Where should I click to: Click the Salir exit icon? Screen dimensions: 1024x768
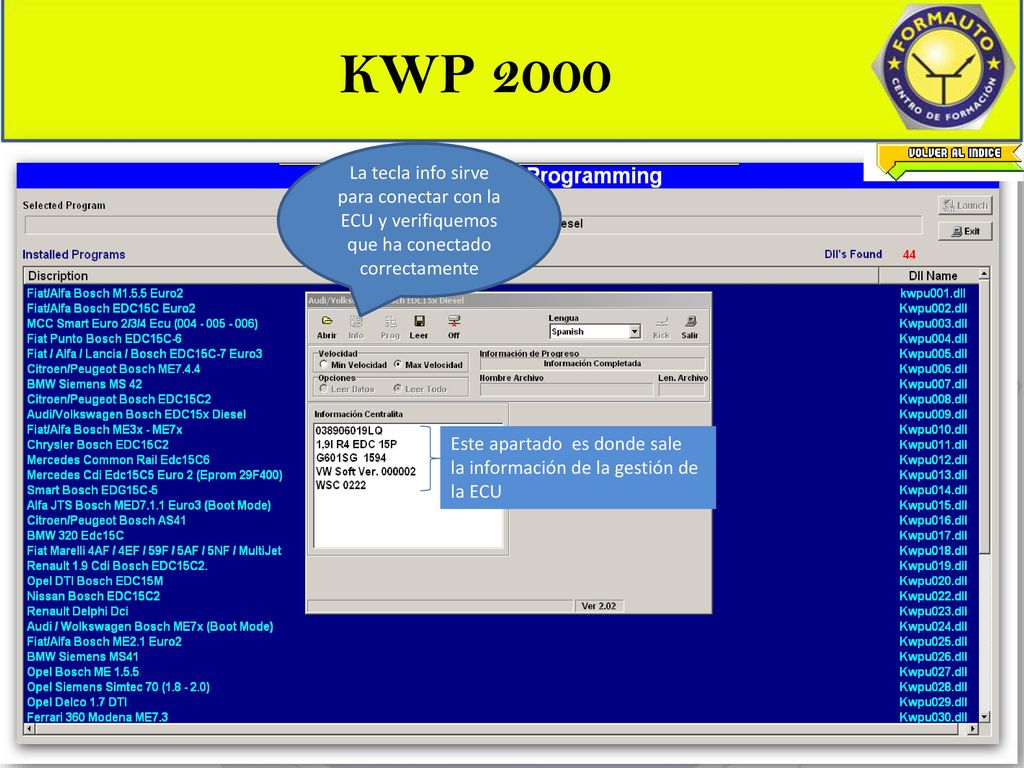point(690,321)
